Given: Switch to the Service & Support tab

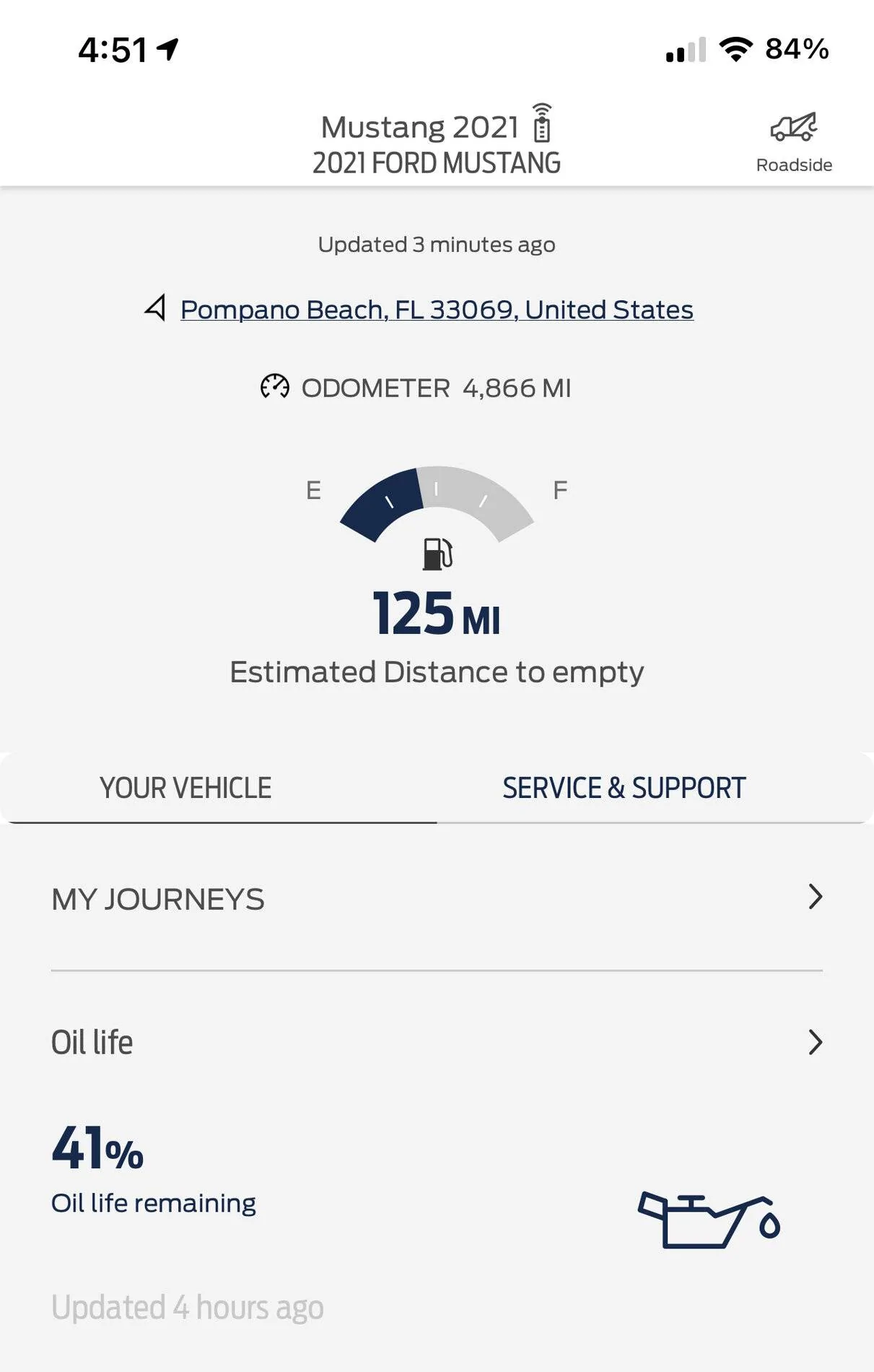Looking at the screenshot, I should click(624, 788).
